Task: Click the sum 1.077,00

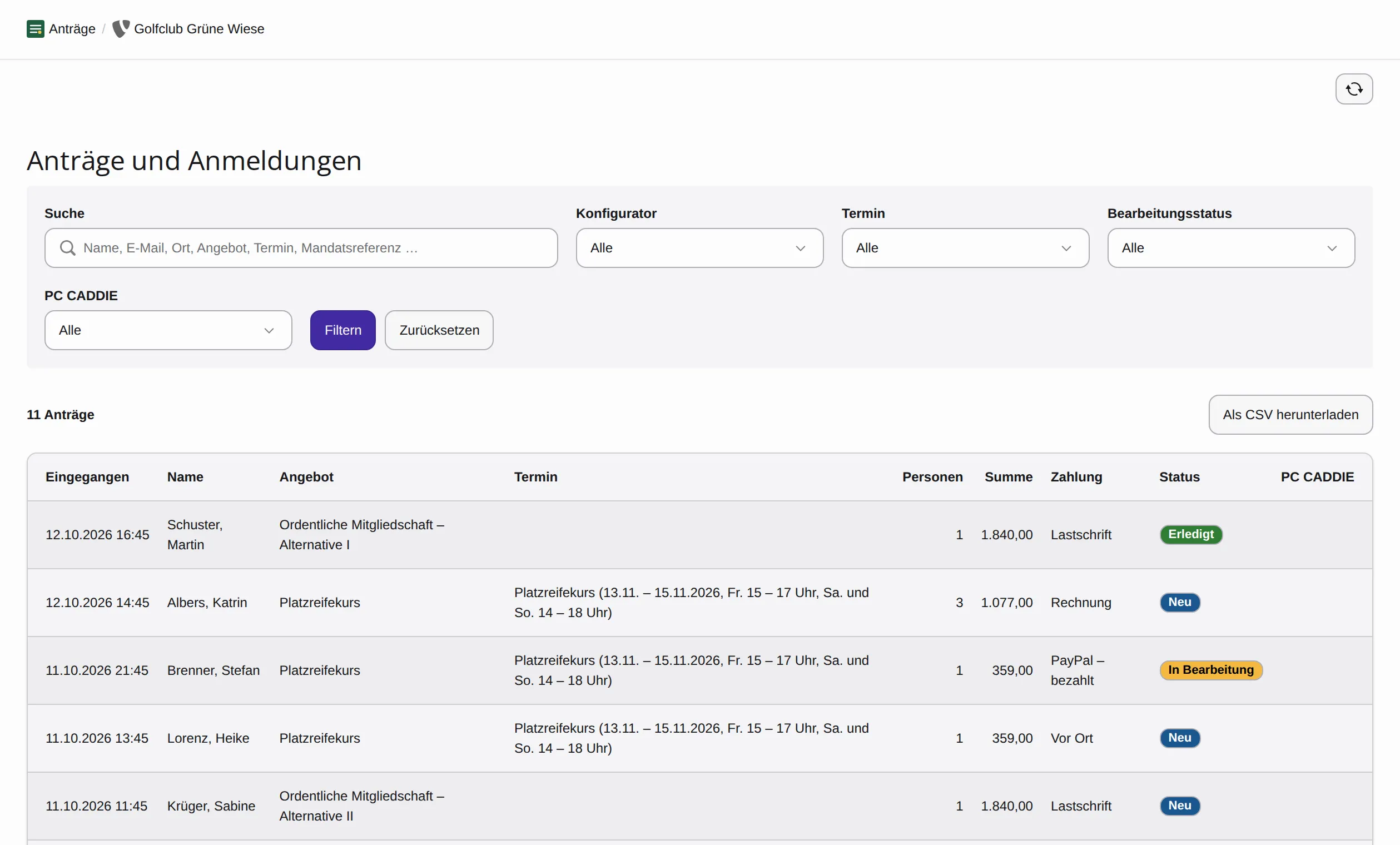Action: [1006, 603]
